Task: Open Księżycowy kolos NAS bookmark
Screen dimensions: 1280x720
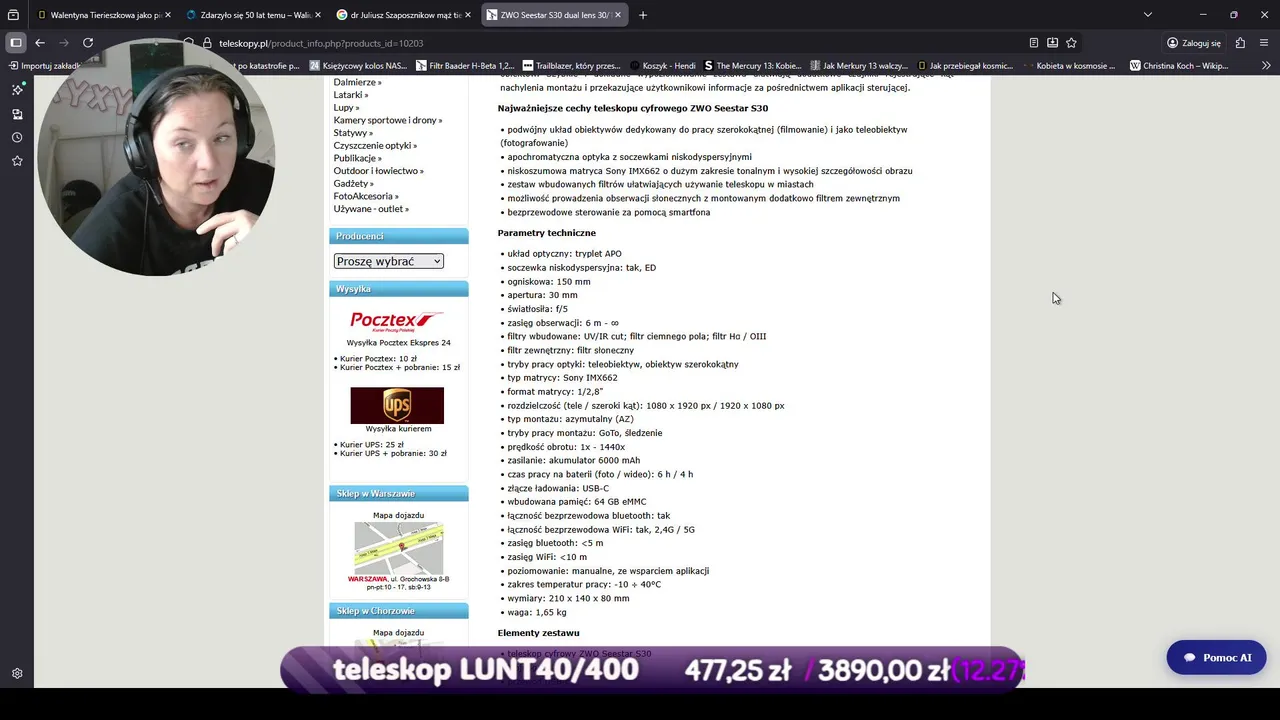Action: (x=358, y=66)
